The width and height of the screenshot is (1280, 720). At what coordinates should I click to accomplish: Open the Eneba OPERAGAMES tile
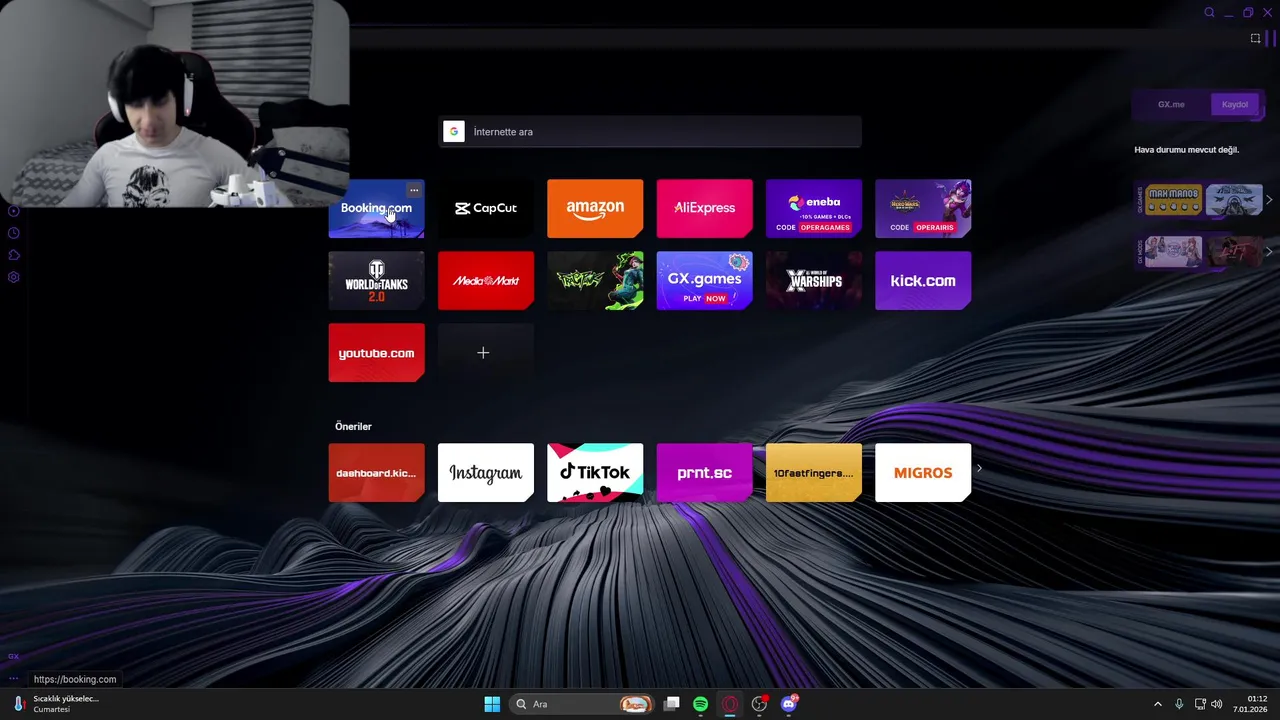pos(813,209)
